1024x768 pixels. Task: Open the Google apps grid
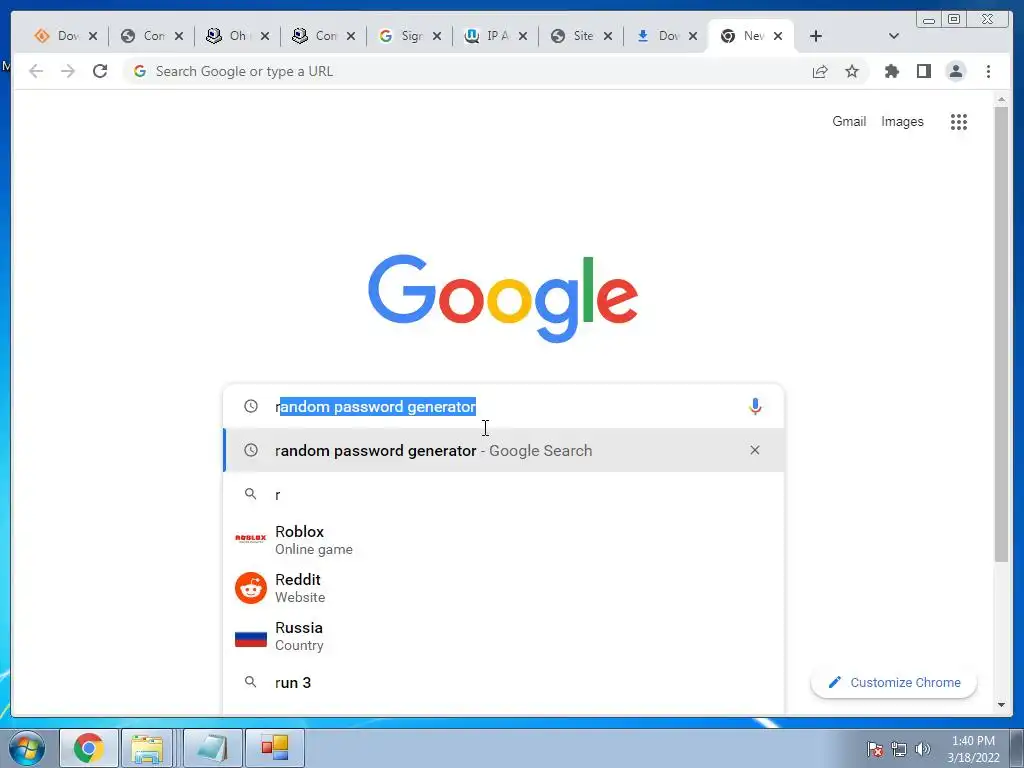[959, 121]
